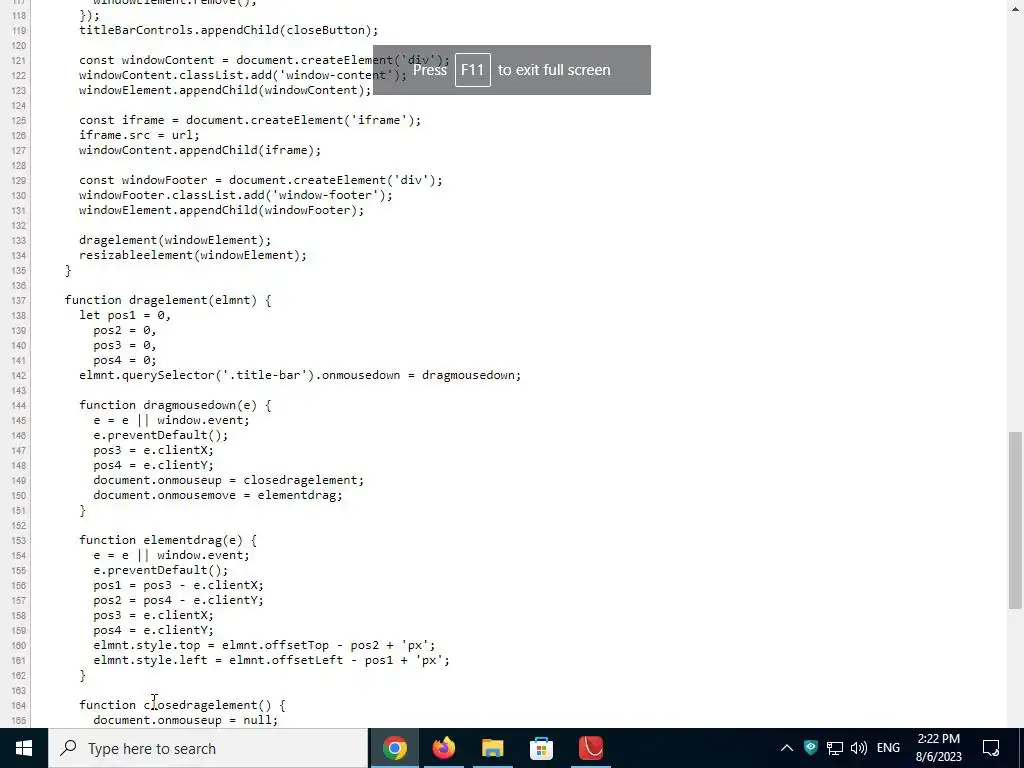Image resolution: width=1024 pixels, height=768 pixels.
Task: Click line number 137 in the gutter
Action: [x=18, y=300]
